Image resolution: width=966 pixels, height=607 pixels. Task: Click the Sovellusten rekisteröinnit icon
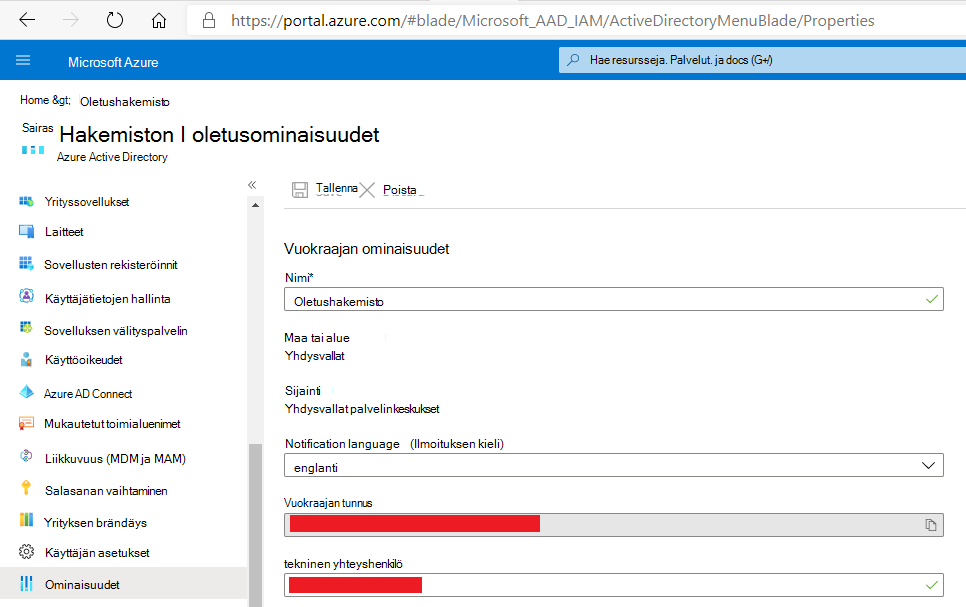point(26,264)
